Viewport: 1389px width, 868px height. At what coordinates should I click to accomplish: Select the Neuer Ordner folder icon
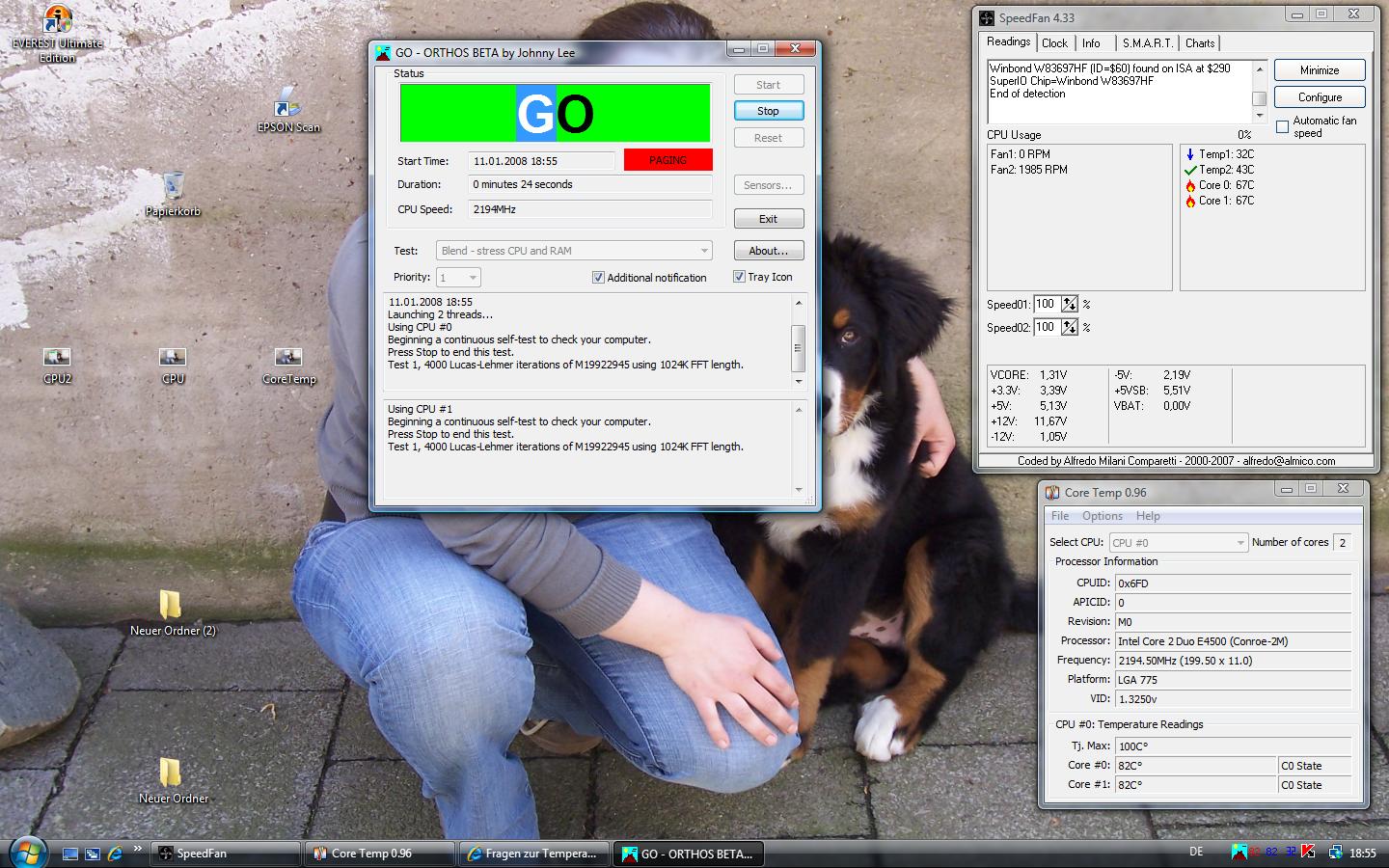[x=173, y=780]
